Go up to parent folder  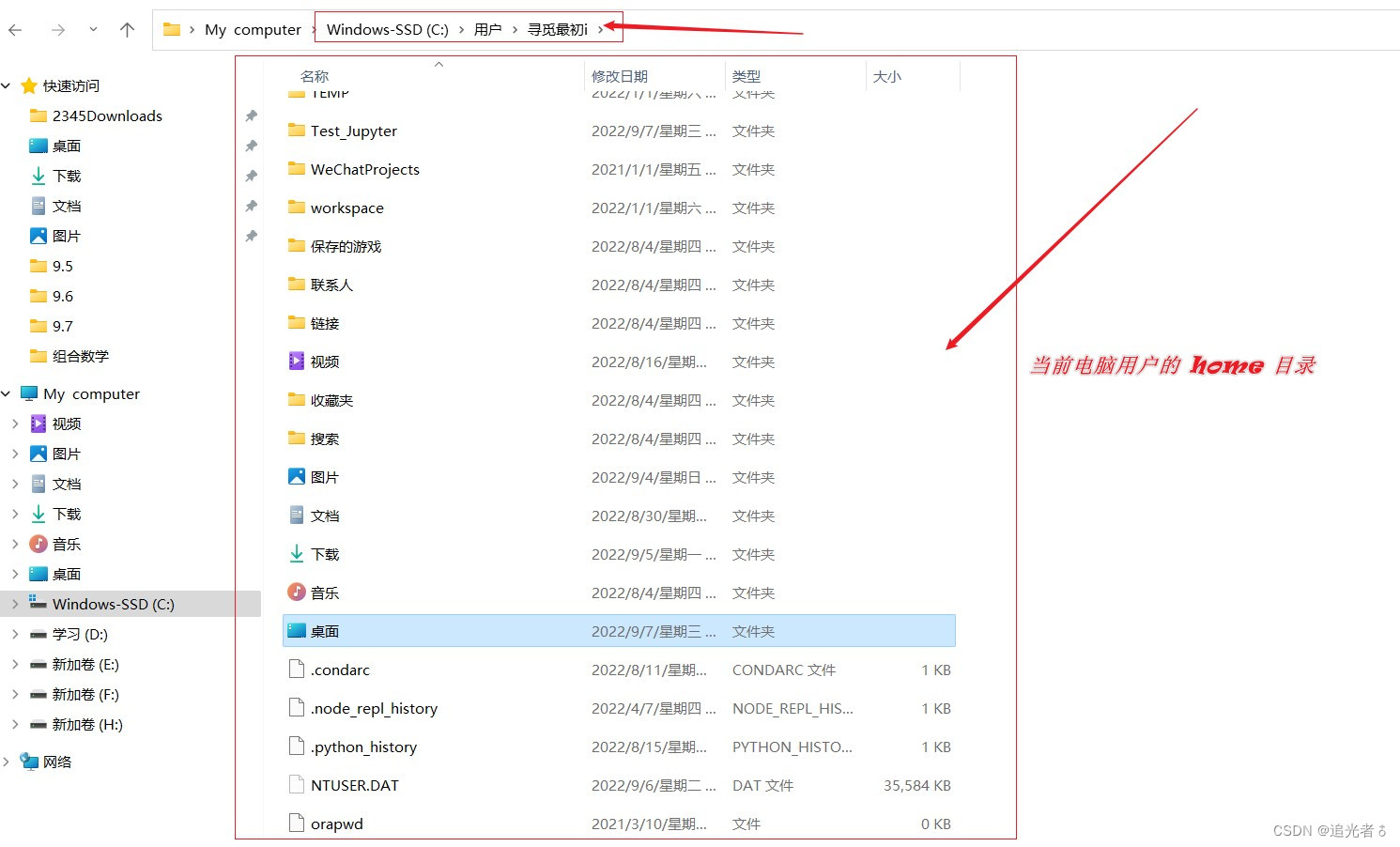tap(127, 29)
